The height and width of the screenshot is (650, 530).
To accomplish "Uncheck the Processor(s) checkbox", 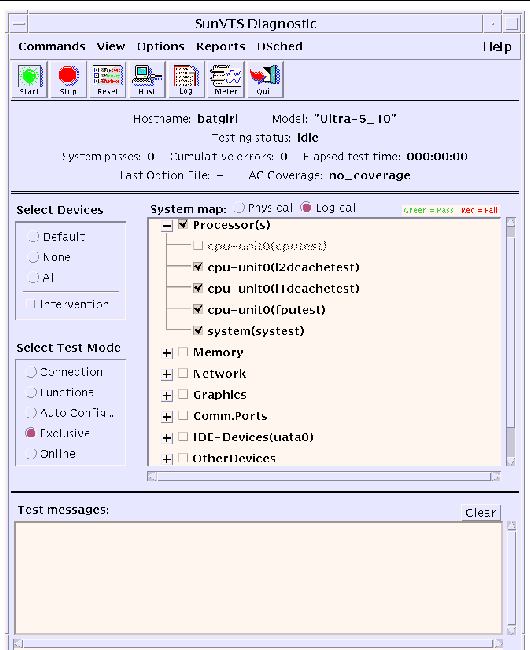I will tap(183, 225).
